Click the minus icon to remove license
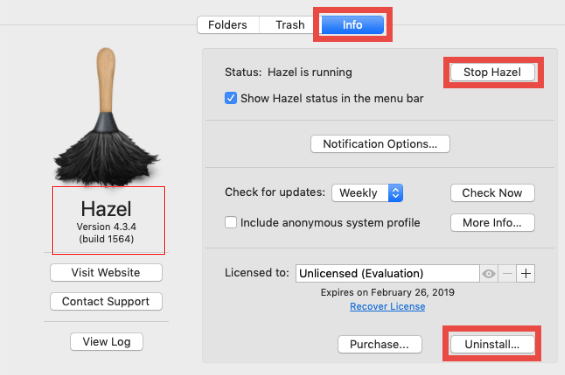Viewport: 565px width, 375px height. click(507, 274)
